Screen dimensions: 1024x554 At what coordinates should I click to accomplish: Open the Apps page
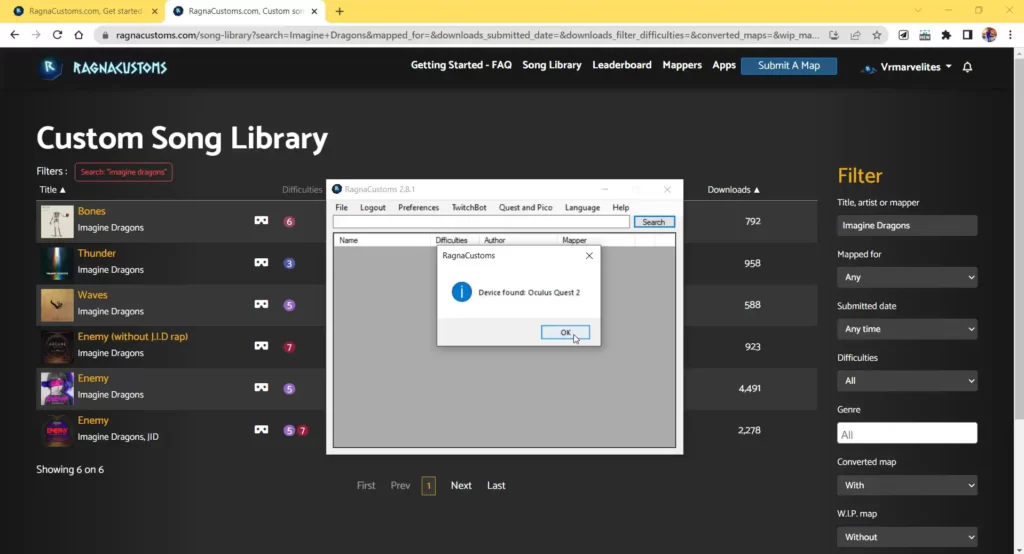coord(724,65)
